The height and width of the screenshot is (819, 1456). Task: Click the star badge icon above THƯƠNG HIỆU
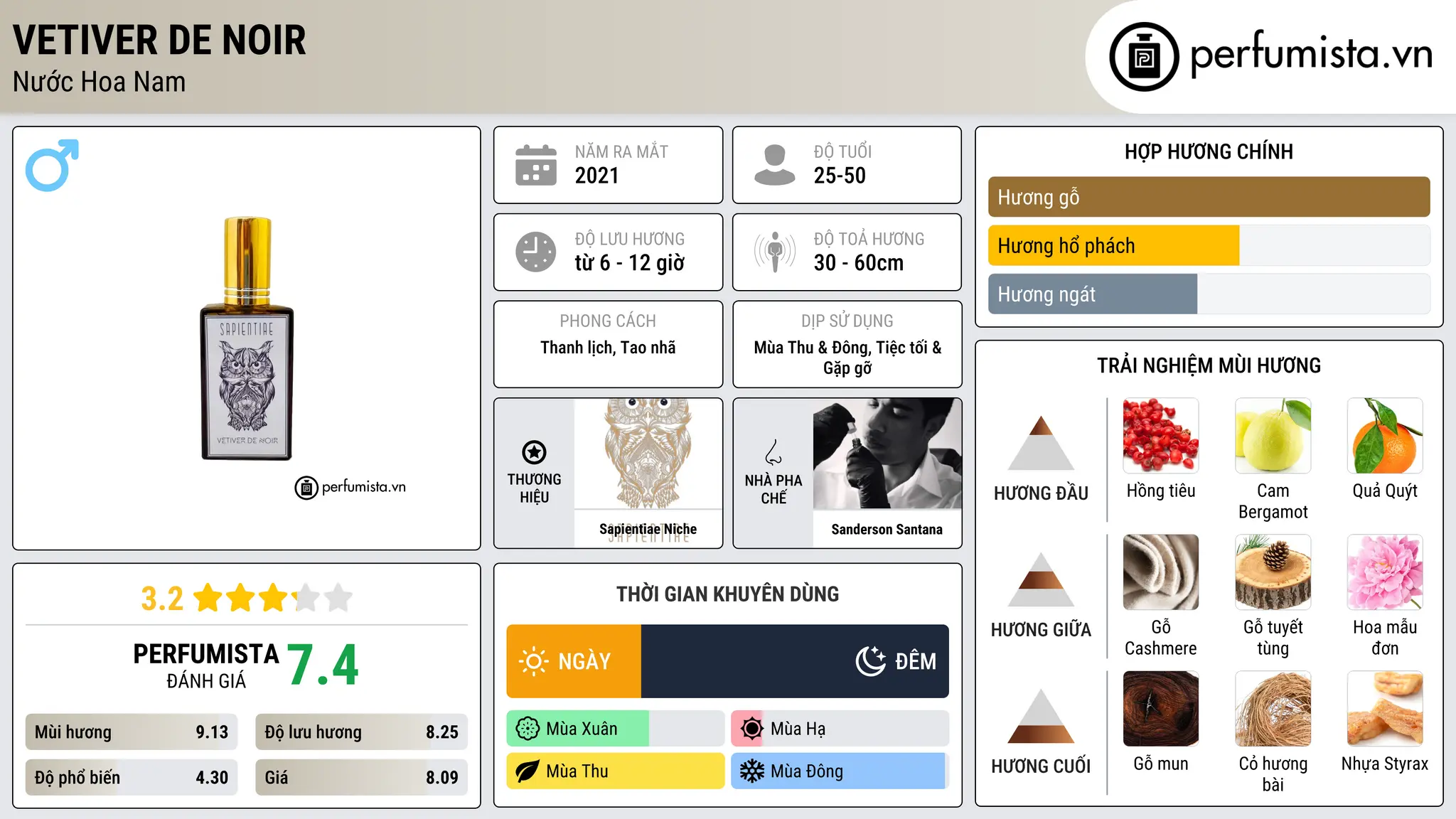click(x=534, y=452)
